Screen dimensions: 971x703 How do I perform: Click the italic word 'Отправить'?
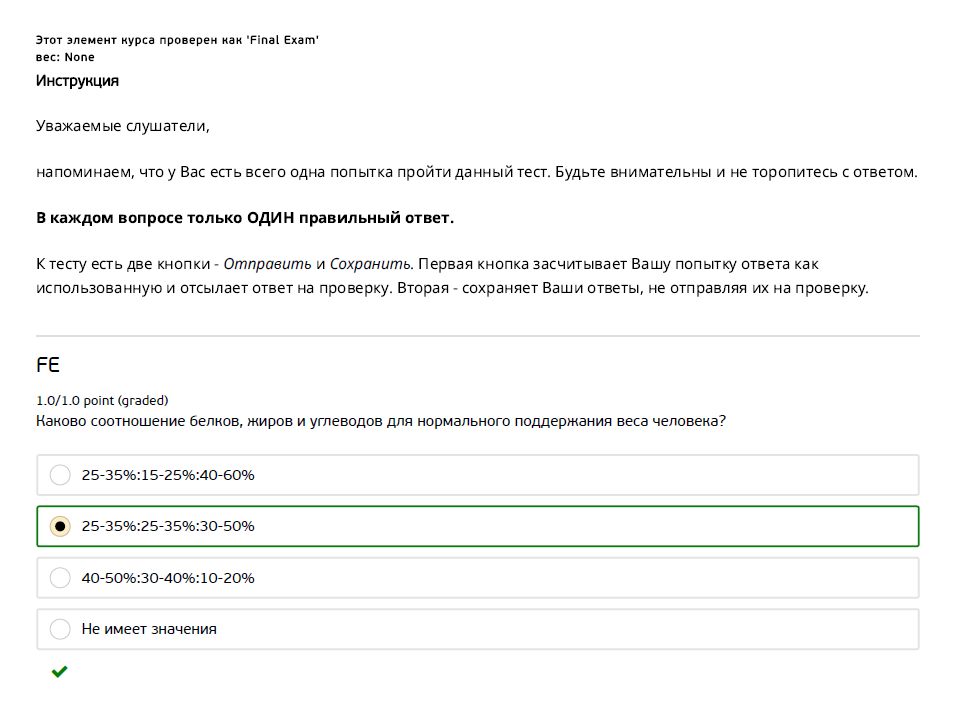(267, 265)
